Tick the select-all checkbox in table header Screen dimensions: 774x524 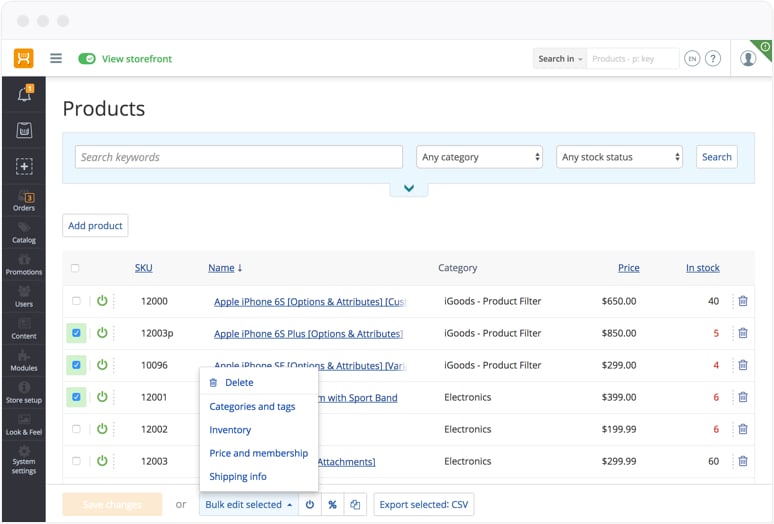[x=75, y=268]
